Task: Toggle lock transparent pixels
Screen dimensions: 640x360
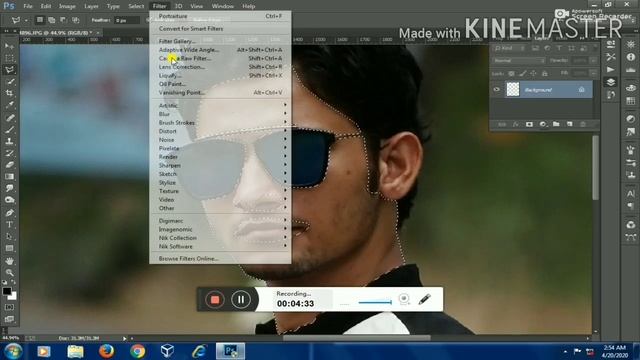Action: click(511, 73)
